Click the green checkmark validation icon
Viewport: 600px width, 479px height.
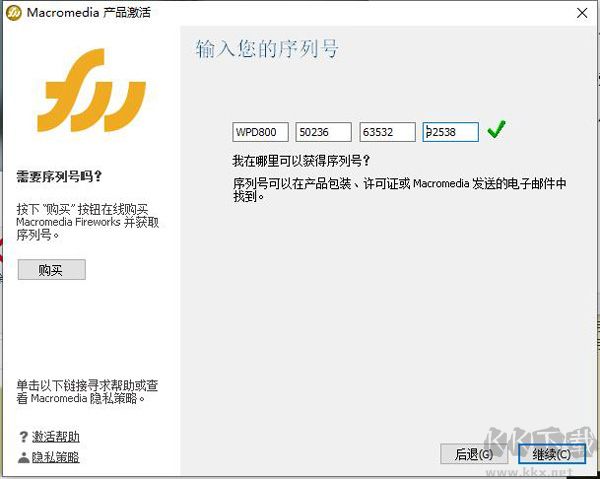pyautogui.click(x=497, y=129)
